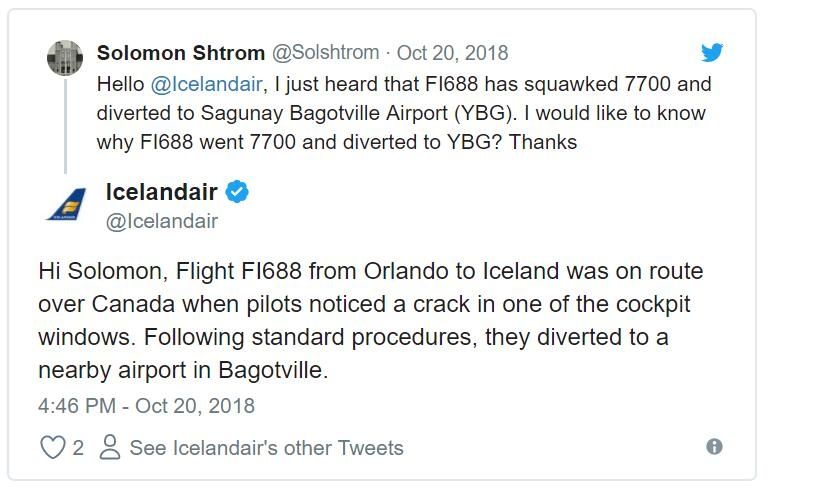The height and width of the screenshot is (495, 813).
Task: Click the thread connector line under avatar
Action: pos(65,126)
